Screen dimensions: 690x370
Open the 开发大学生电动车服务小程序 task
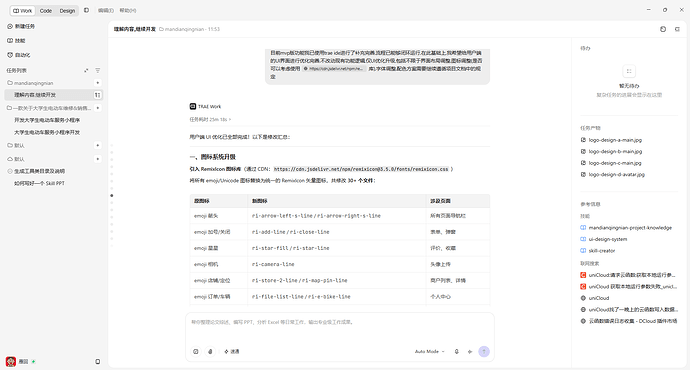47,120
